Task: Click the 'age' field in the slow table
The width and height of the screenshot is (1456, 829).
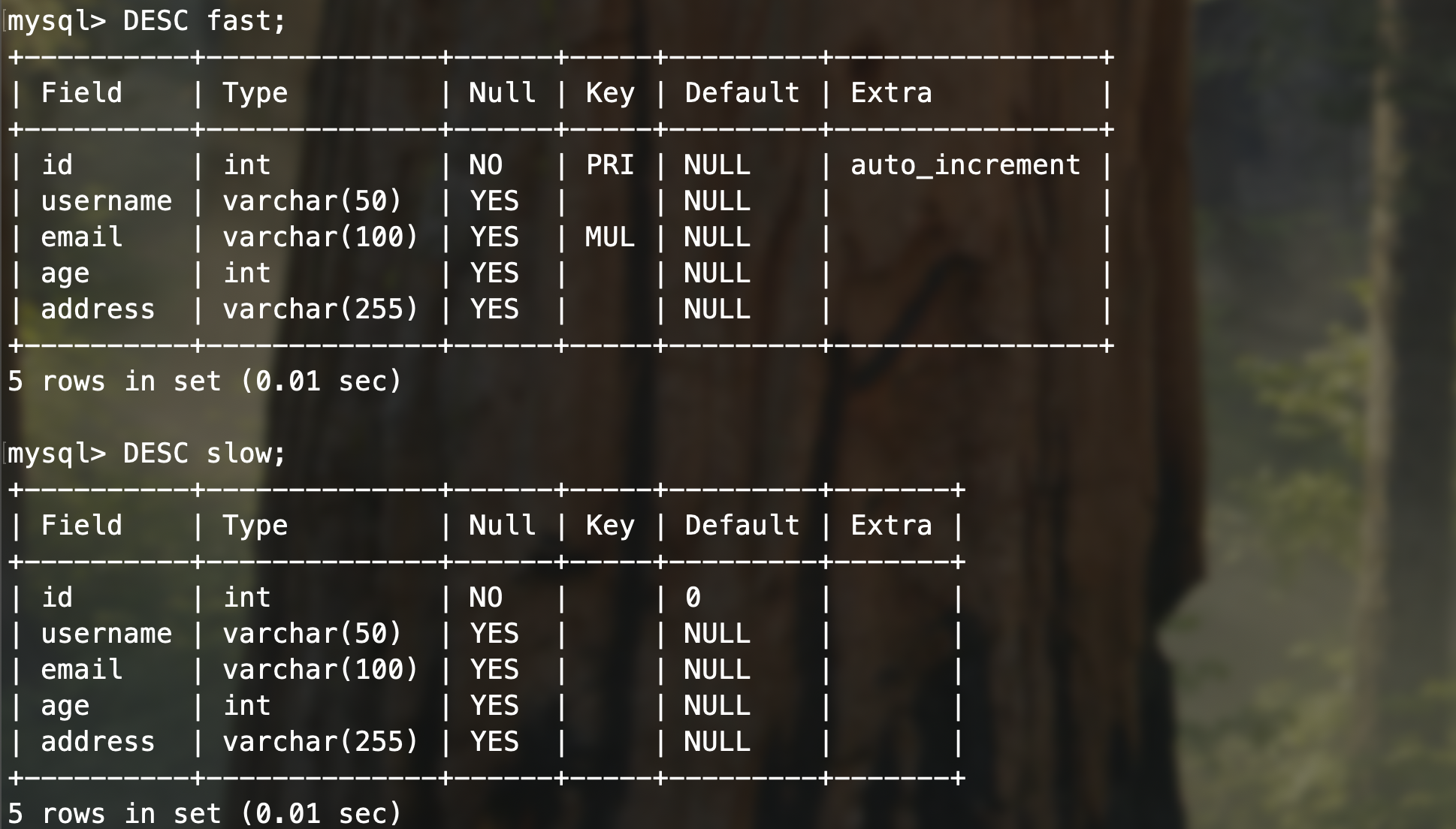Action: pyautogui.click(x=65, y=706)
